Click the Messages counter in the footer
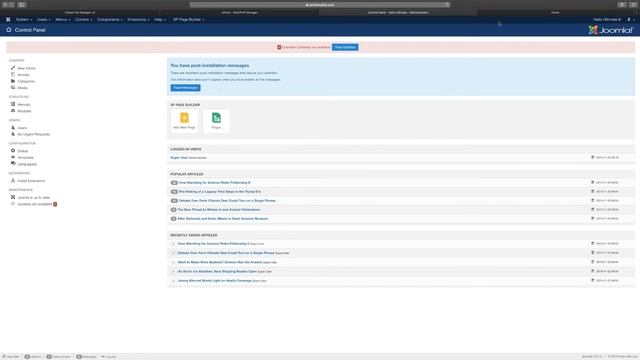 click(x=87, y=357)
